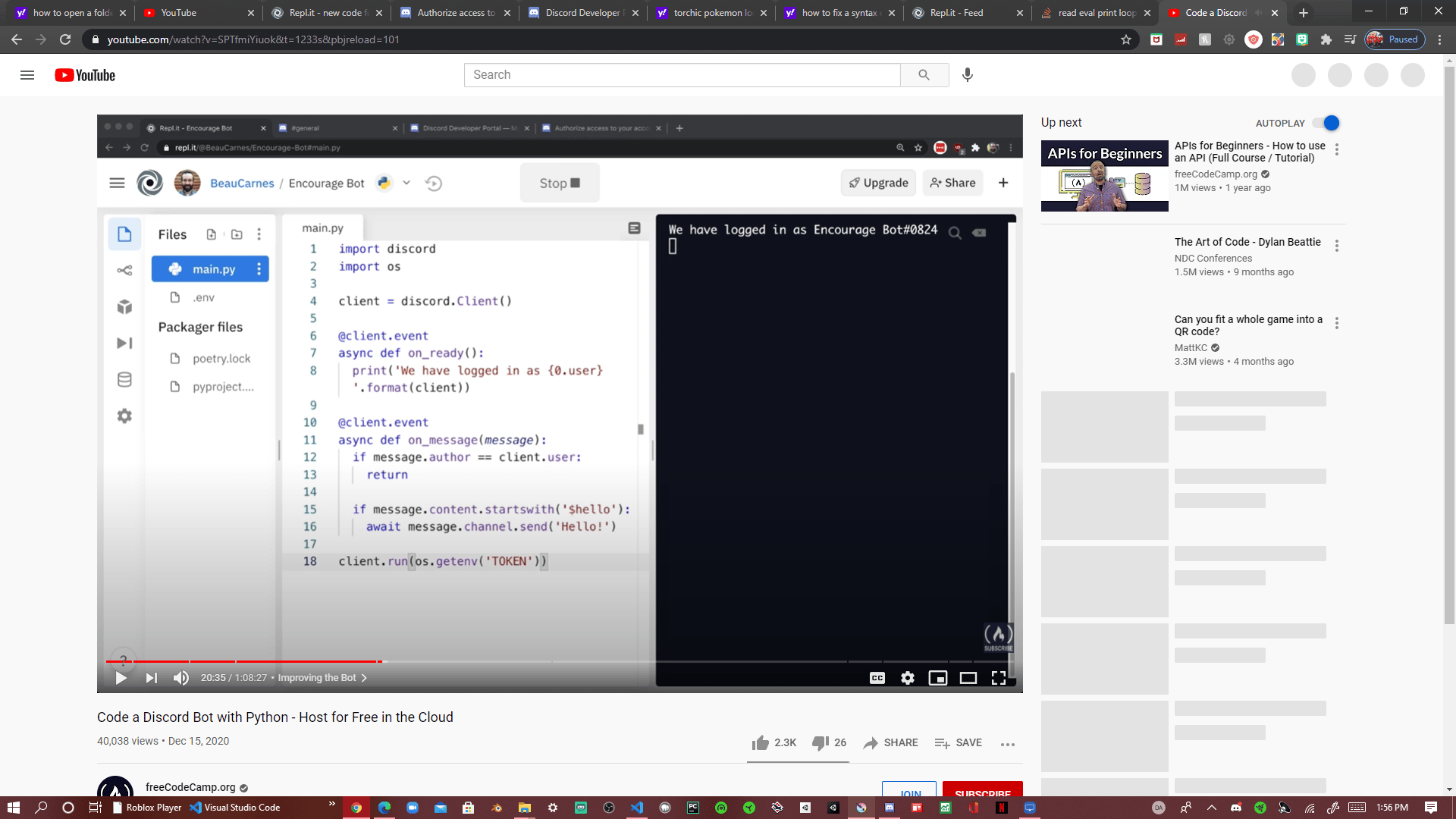
Task: Skip to the next video
Action: coord(152,678)
